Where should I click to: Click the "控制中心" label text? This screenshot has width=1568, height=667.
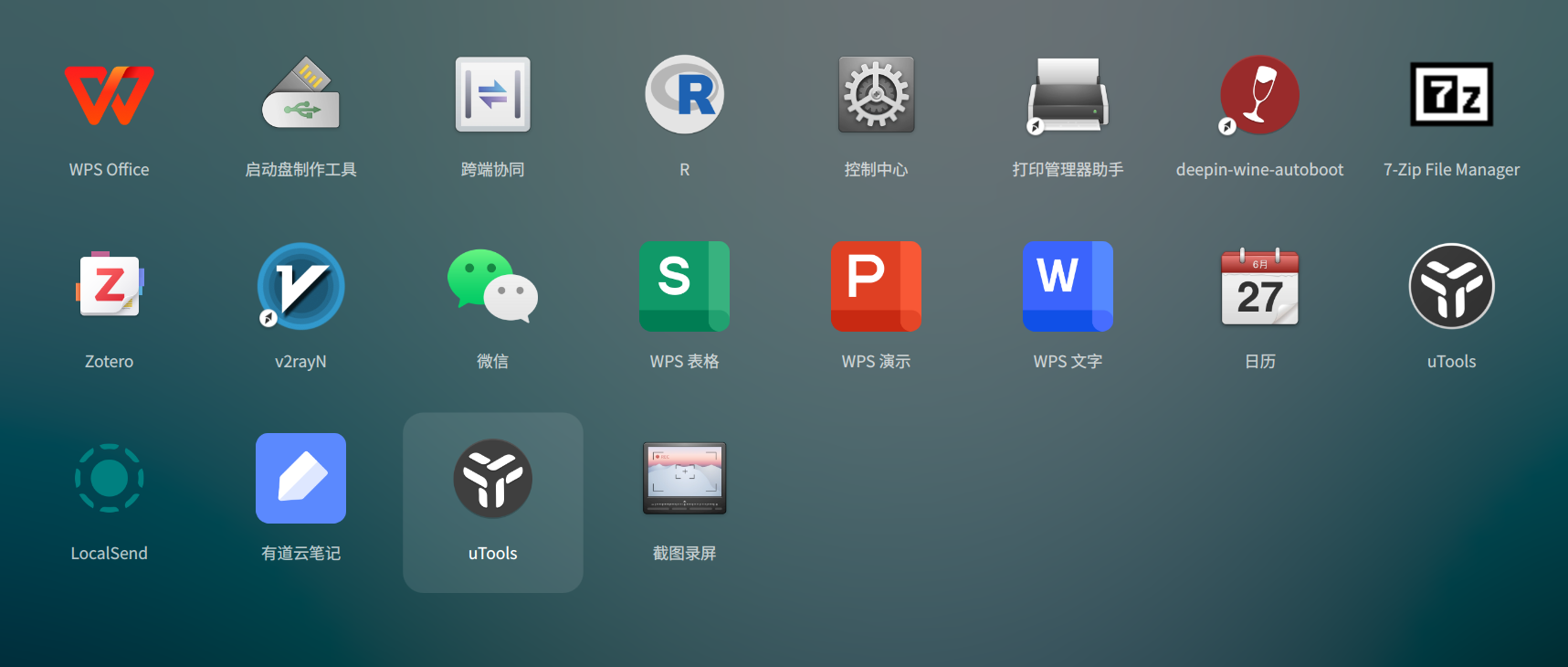pos(877,170)
